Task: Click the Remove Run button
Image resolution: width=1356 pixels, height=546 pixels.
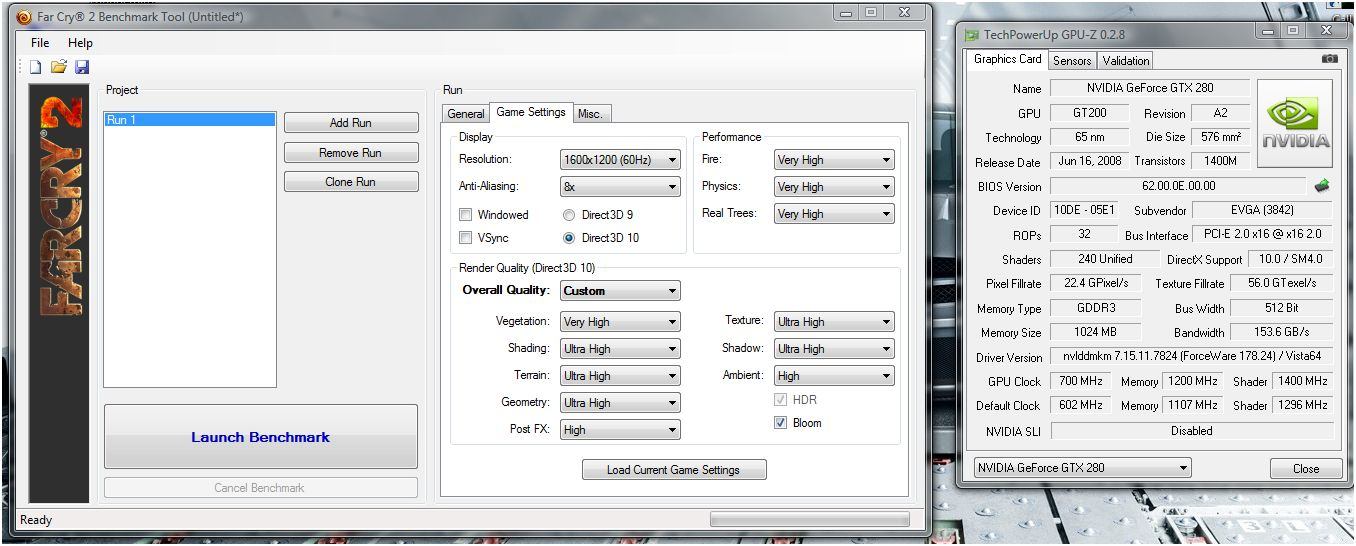Action: 351,153
